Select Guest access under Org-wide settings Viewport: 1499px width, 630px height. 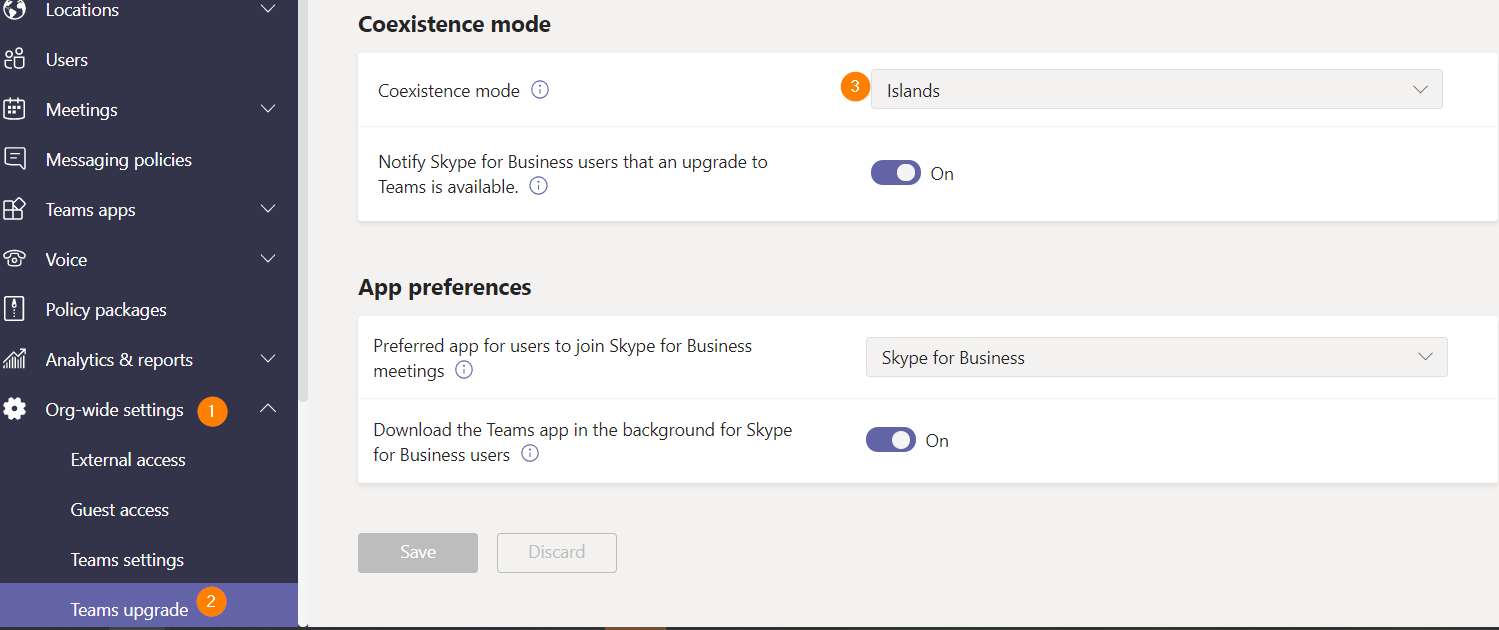(119, 510)
